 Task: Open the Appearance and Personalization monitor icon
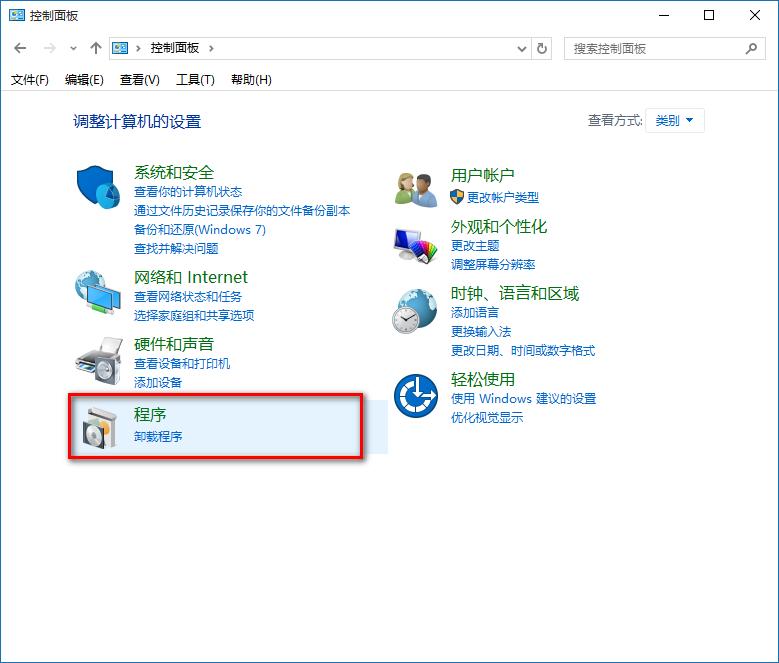416,245
